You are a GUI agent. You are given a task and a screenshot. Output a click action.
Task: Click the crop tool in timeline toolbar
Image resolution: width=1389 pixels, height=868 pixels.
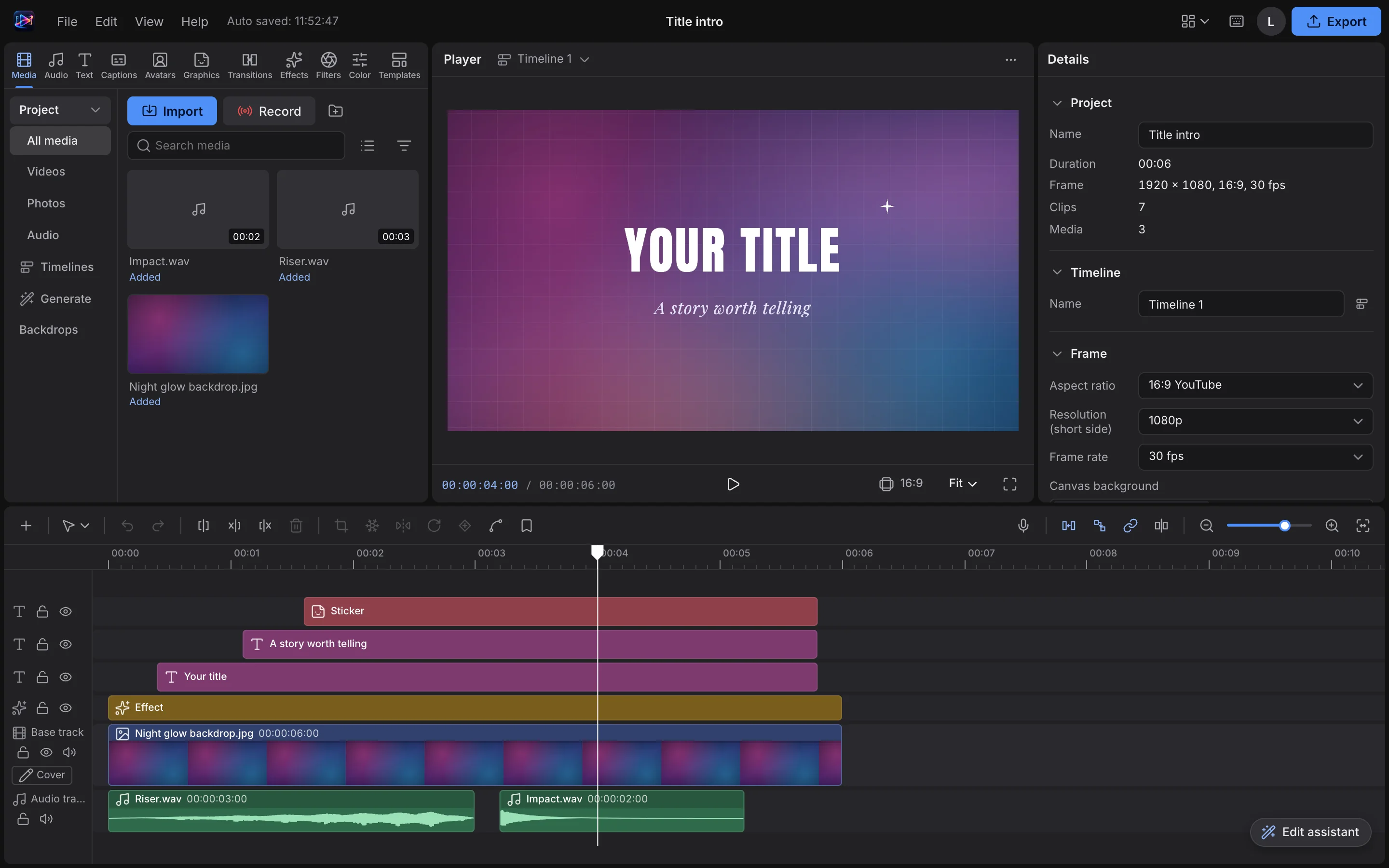(341, 525)
